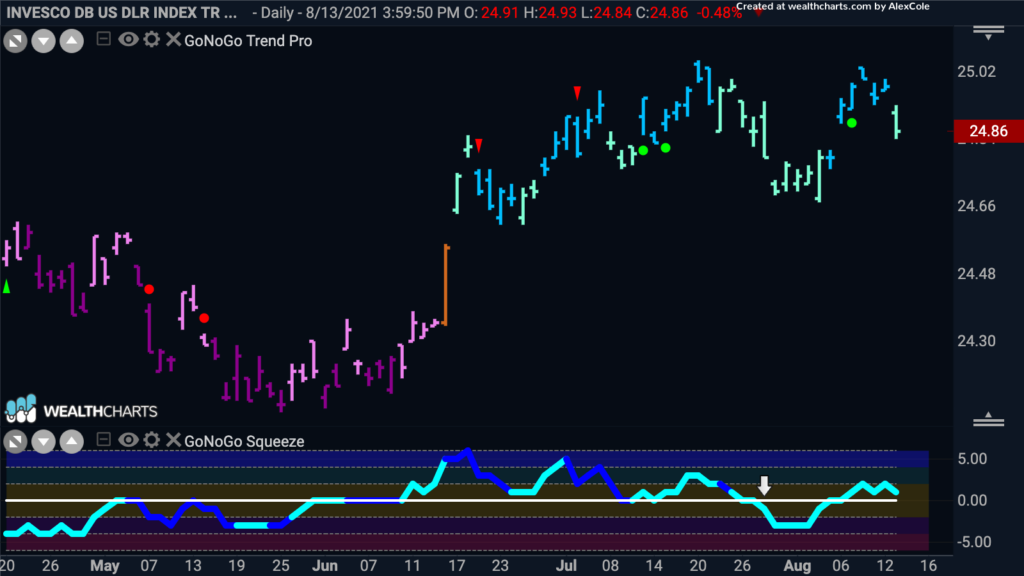Move GoNoGo Trend Pro panel down
This screenshot has width=1024, height=576.
tap(43, 41)
